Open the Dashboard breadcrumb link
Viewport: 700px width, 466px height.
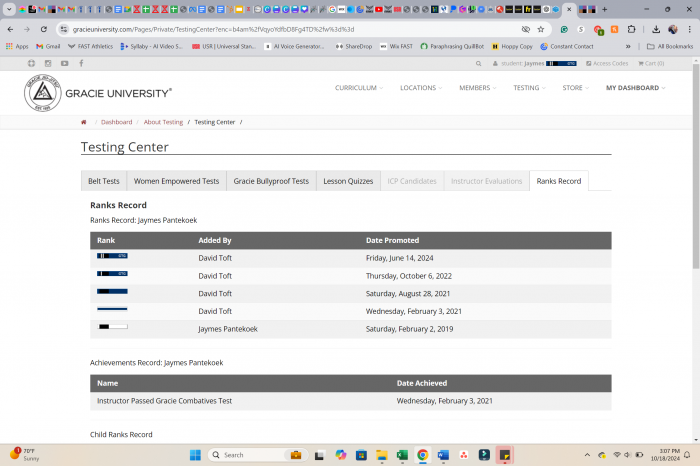point(117,122)
